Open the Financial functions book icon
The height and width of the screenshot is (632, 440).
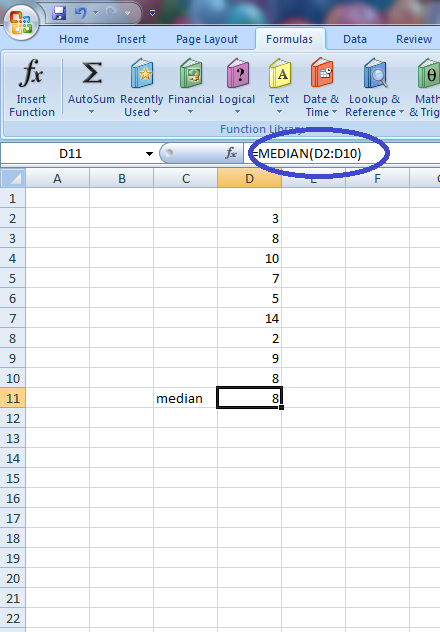tap(191, 73)
